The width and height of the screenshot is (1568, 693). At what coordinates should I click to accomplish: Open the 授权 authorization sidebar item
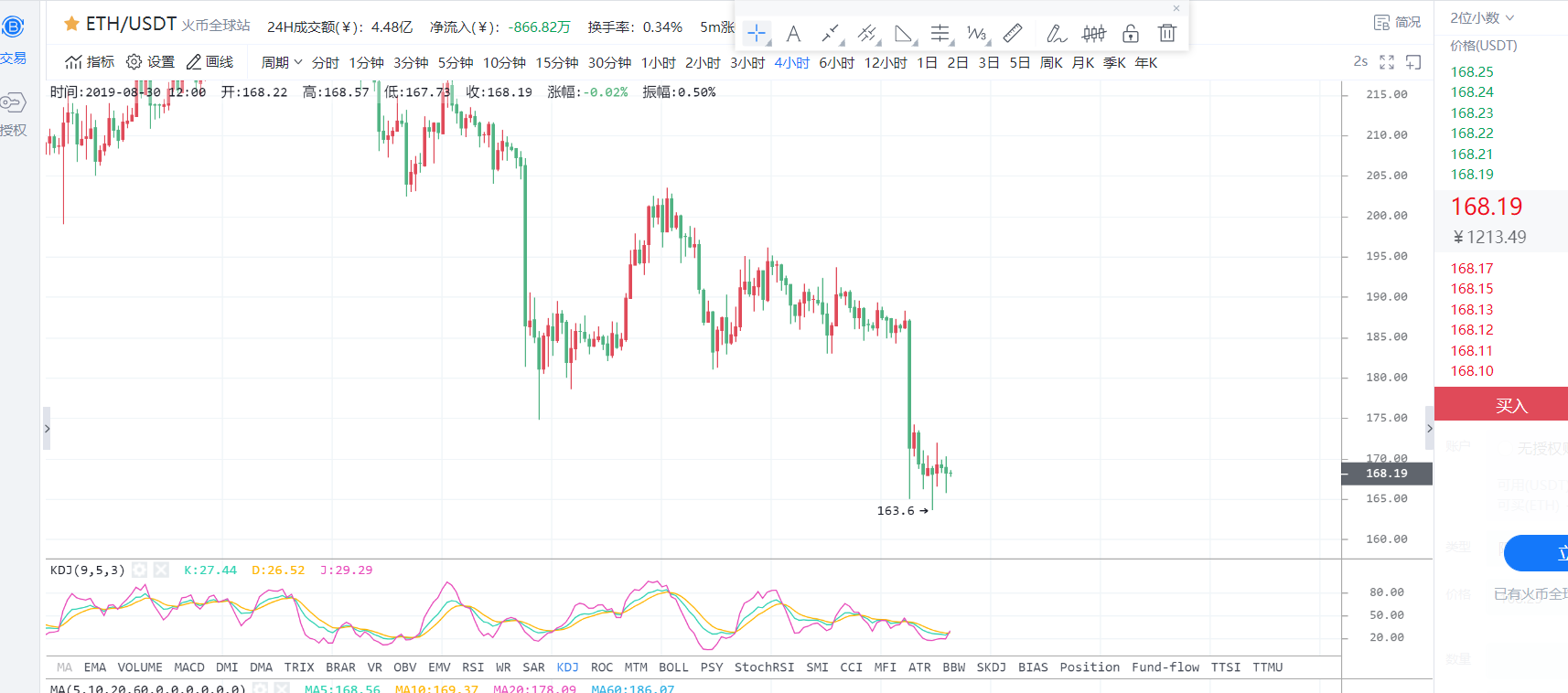pos(13,114)
